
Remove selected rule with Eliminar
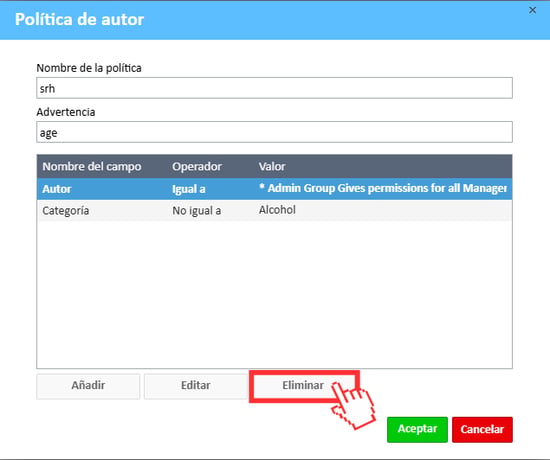click(303, 386)
